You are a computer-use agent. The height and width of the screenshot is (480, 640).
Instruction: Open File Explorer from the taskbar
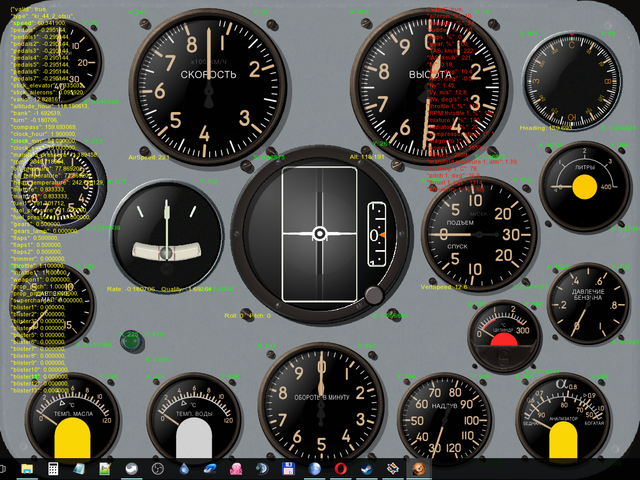pyautogui.click(x=27, y=468)
